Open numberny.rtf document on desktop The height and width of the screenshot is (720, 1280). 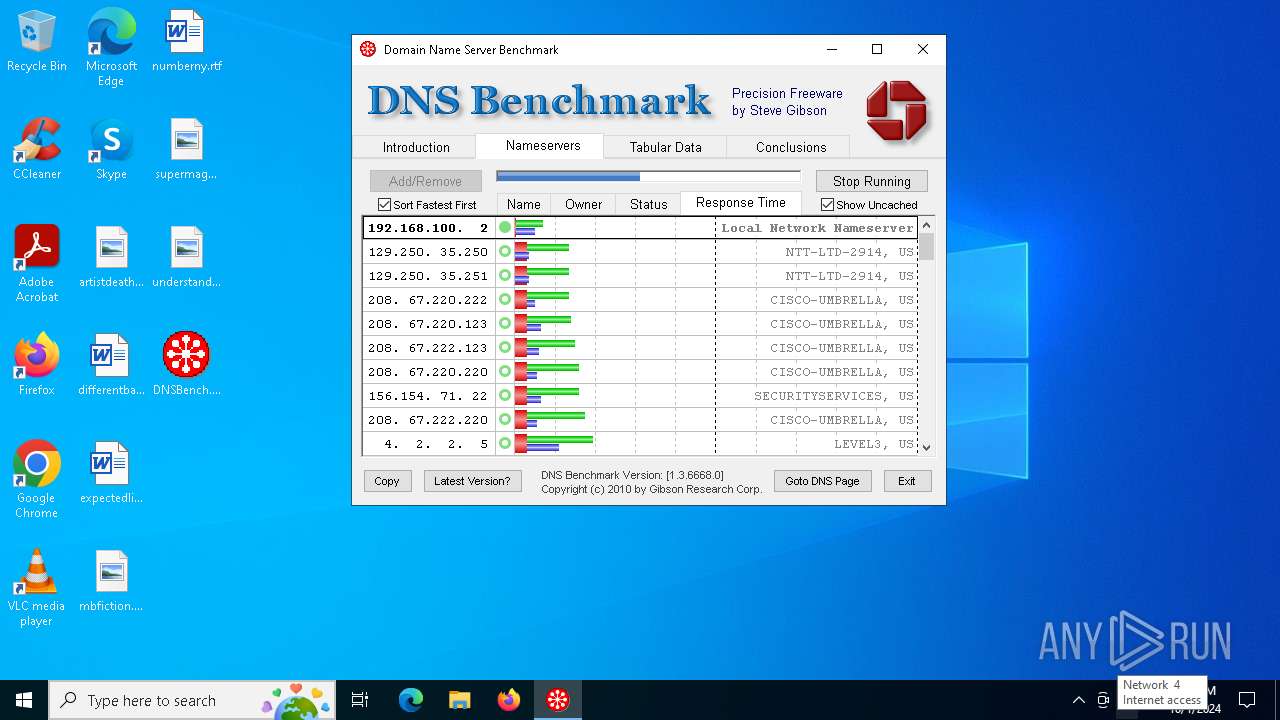tap(186, 42)
